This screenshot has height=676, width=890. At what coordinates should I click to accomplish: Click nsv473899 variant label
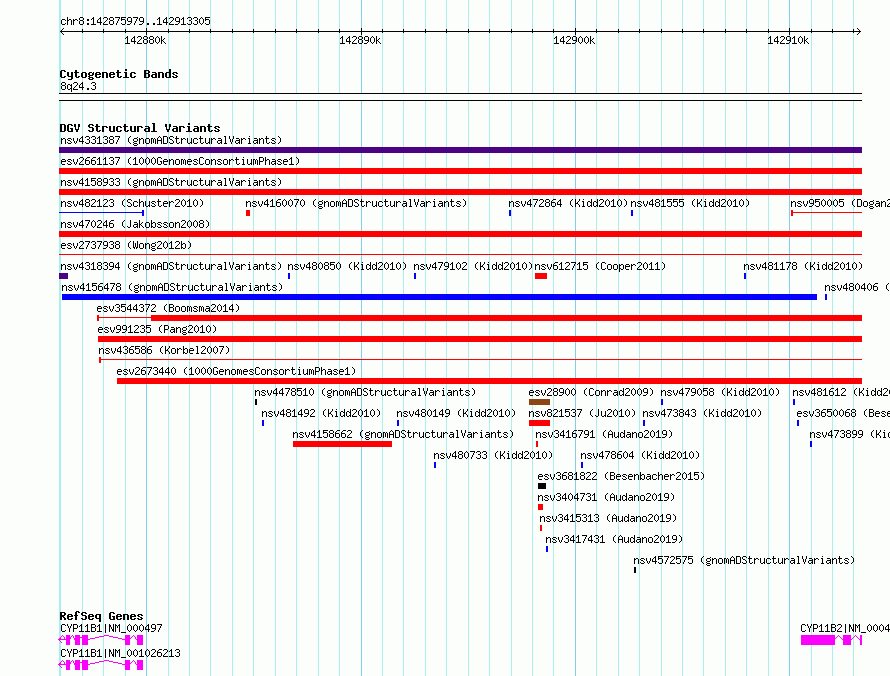coord(849,434)
